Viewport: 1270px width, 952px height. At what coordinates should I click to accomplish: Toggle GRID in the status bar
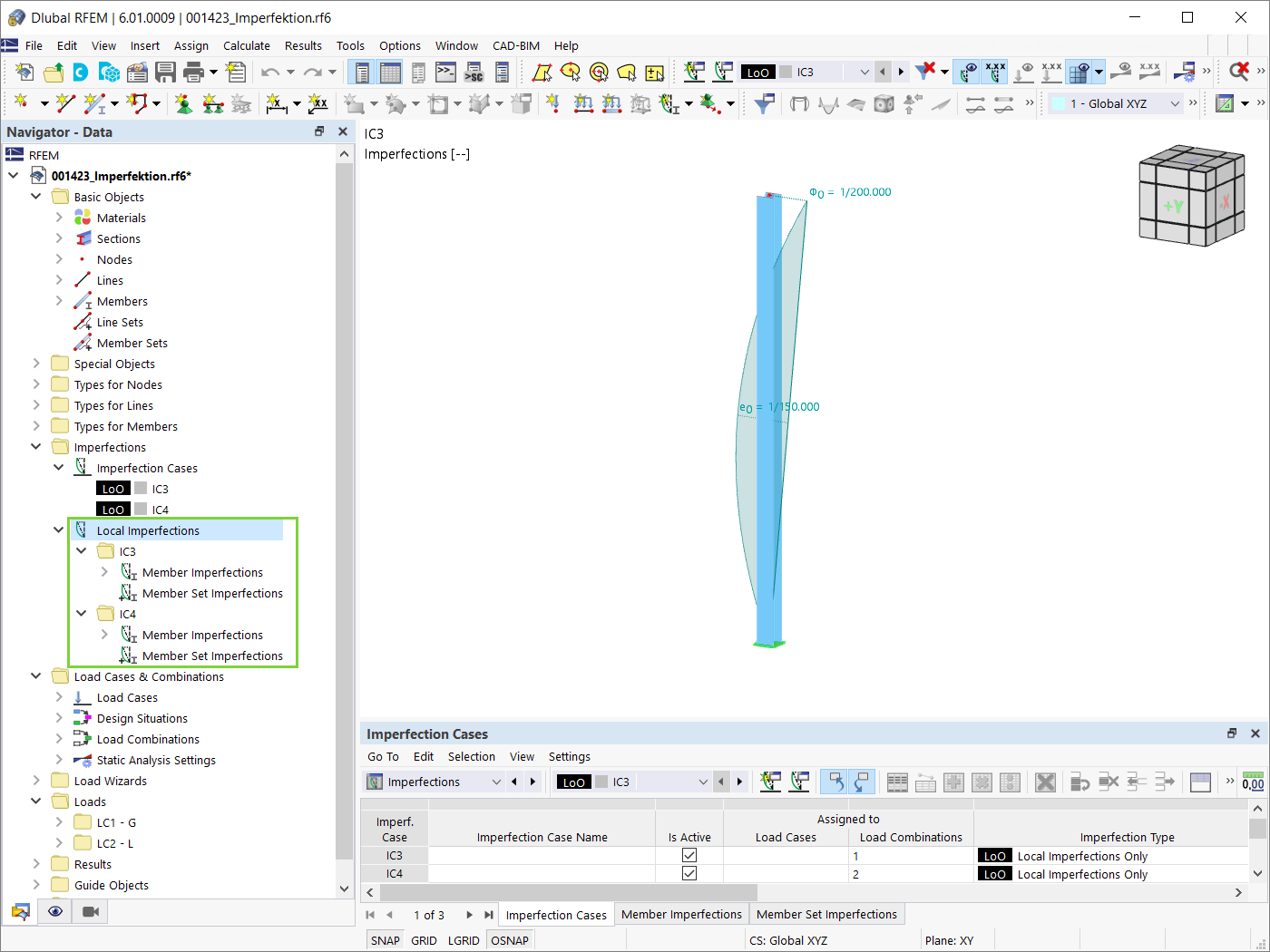coord(424,940)
